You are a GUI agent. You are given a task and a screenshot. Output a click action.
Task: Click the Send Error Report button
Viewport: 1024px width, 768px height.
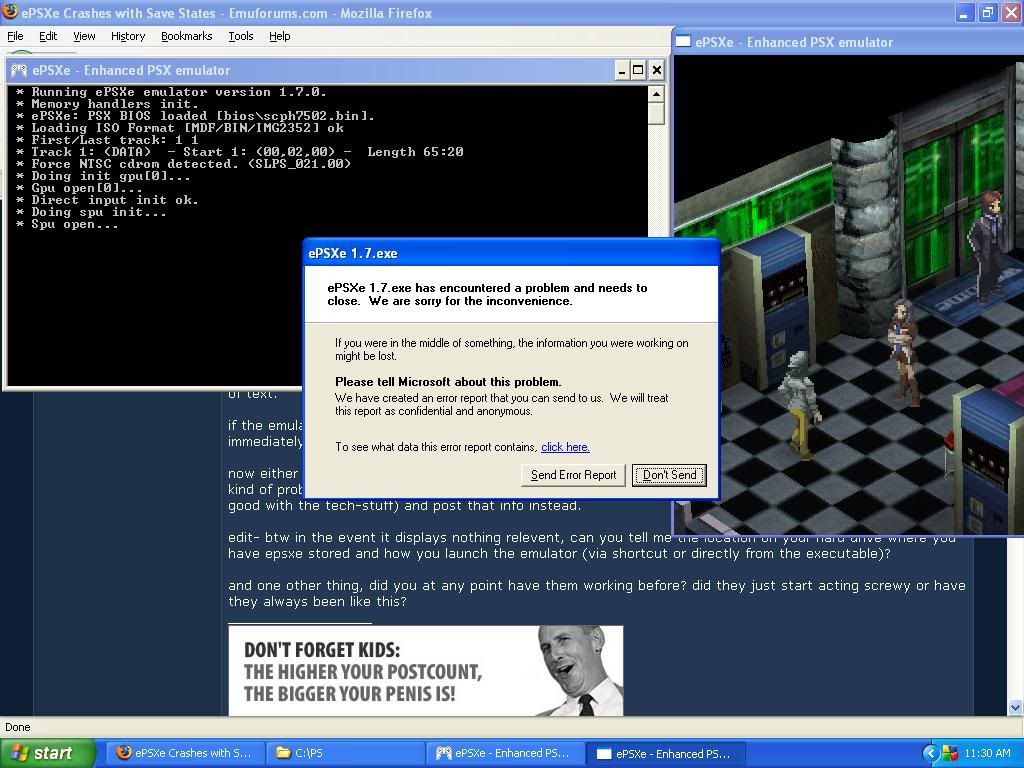[573, 475]
